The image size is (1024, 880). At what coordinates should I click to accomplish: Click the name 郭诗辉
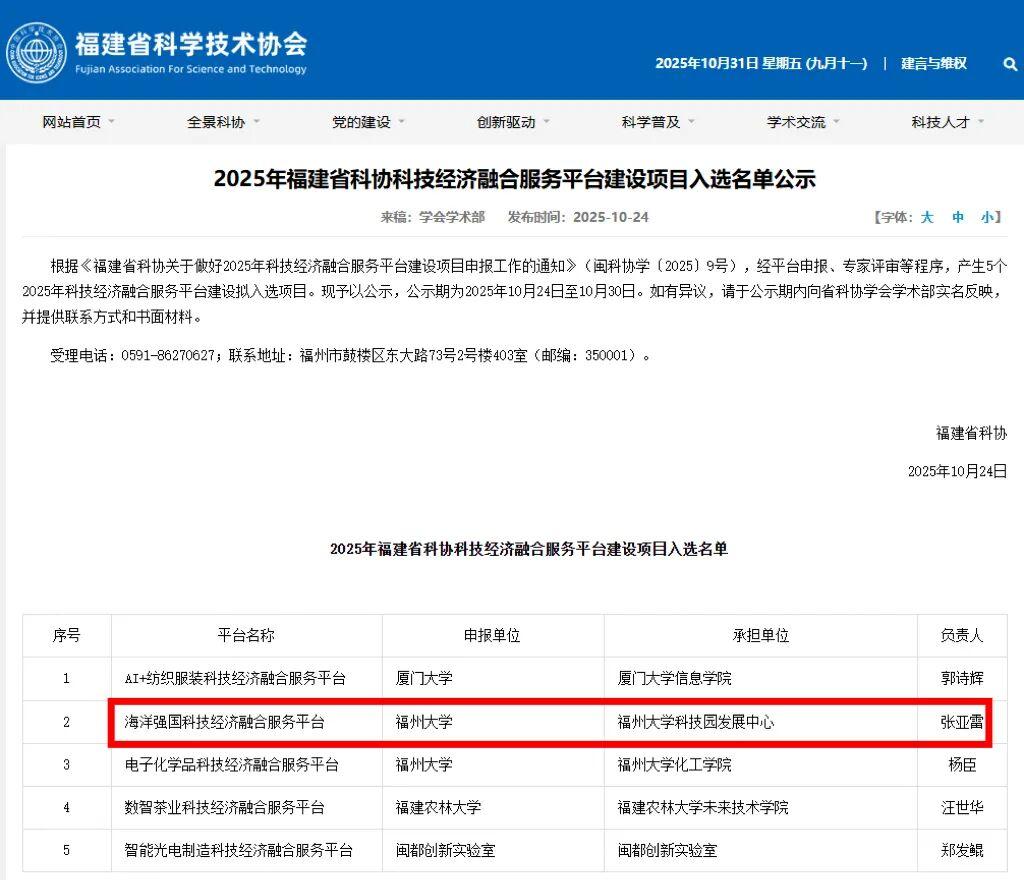(x=962, y=679)
